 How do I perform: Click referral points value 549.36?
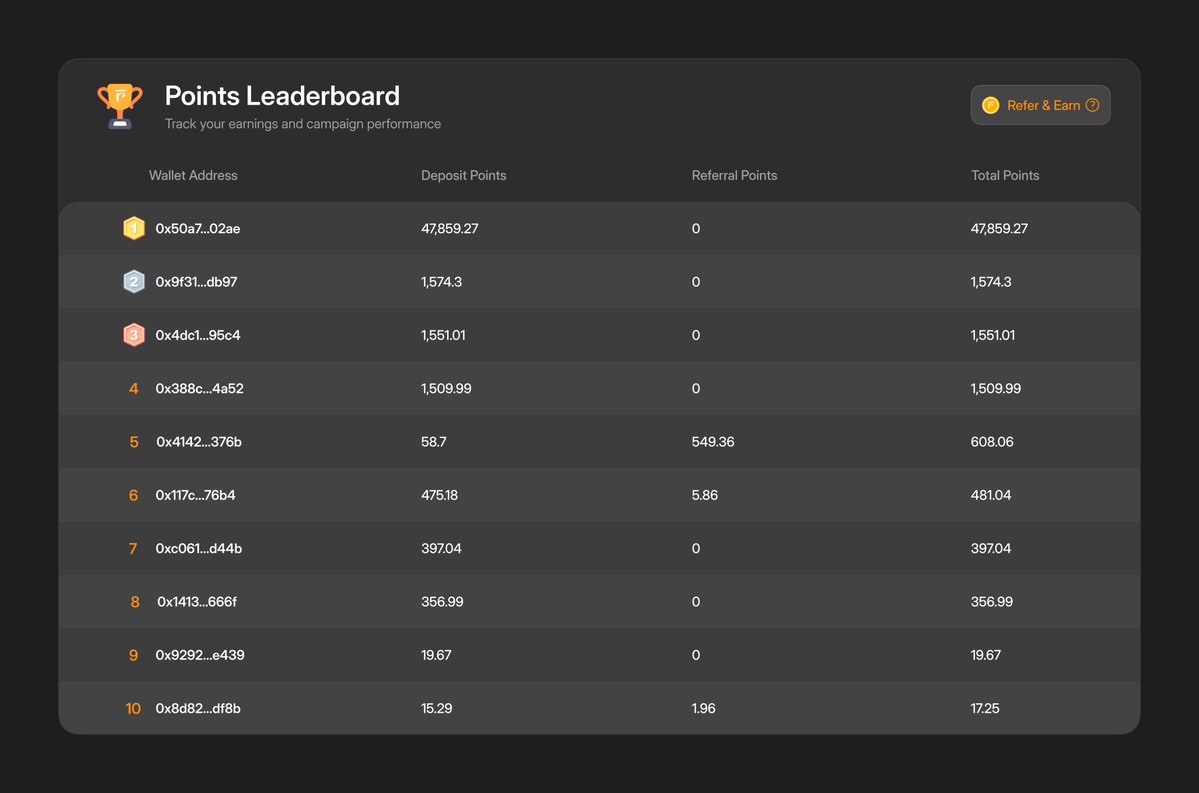point(713,442)
